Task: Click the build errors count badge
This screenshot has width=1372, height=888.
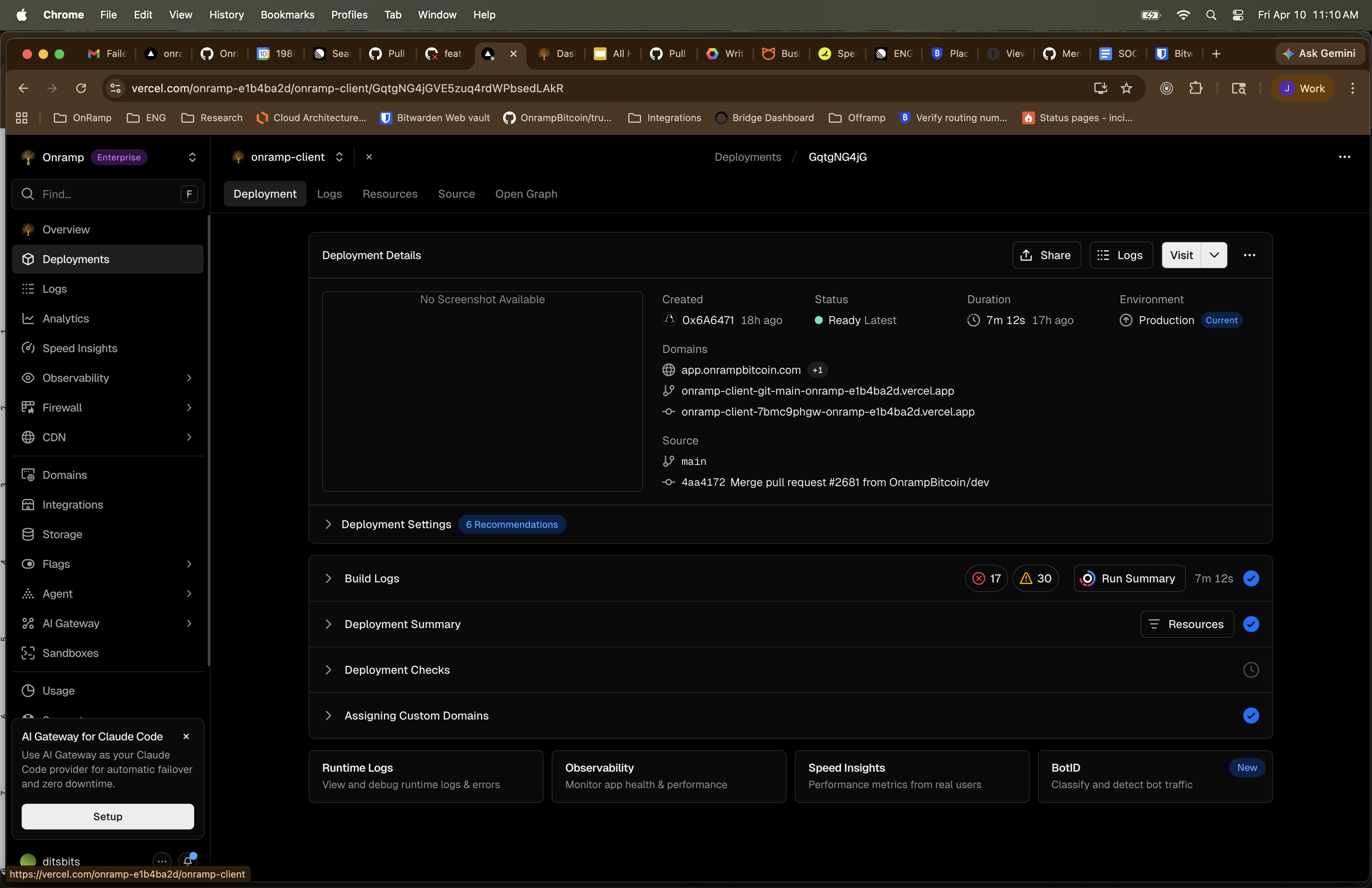Action: (986, 578)
